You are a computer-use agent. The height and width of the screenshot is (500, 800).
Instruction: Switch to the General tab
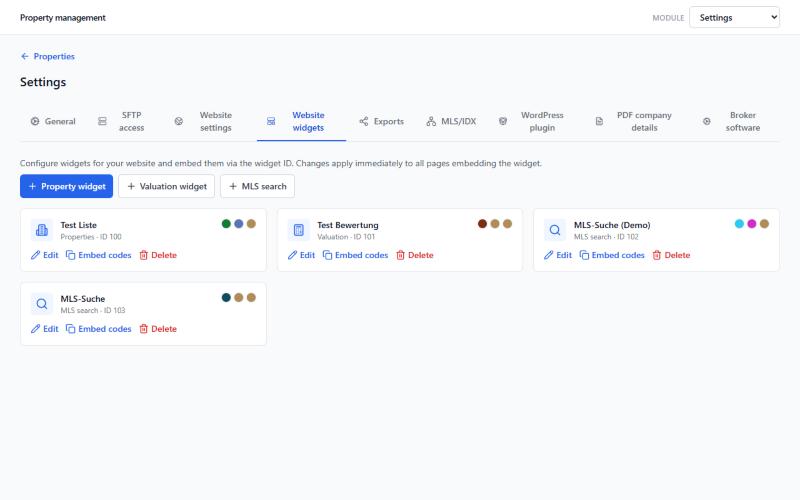click(x=53, y=121)
